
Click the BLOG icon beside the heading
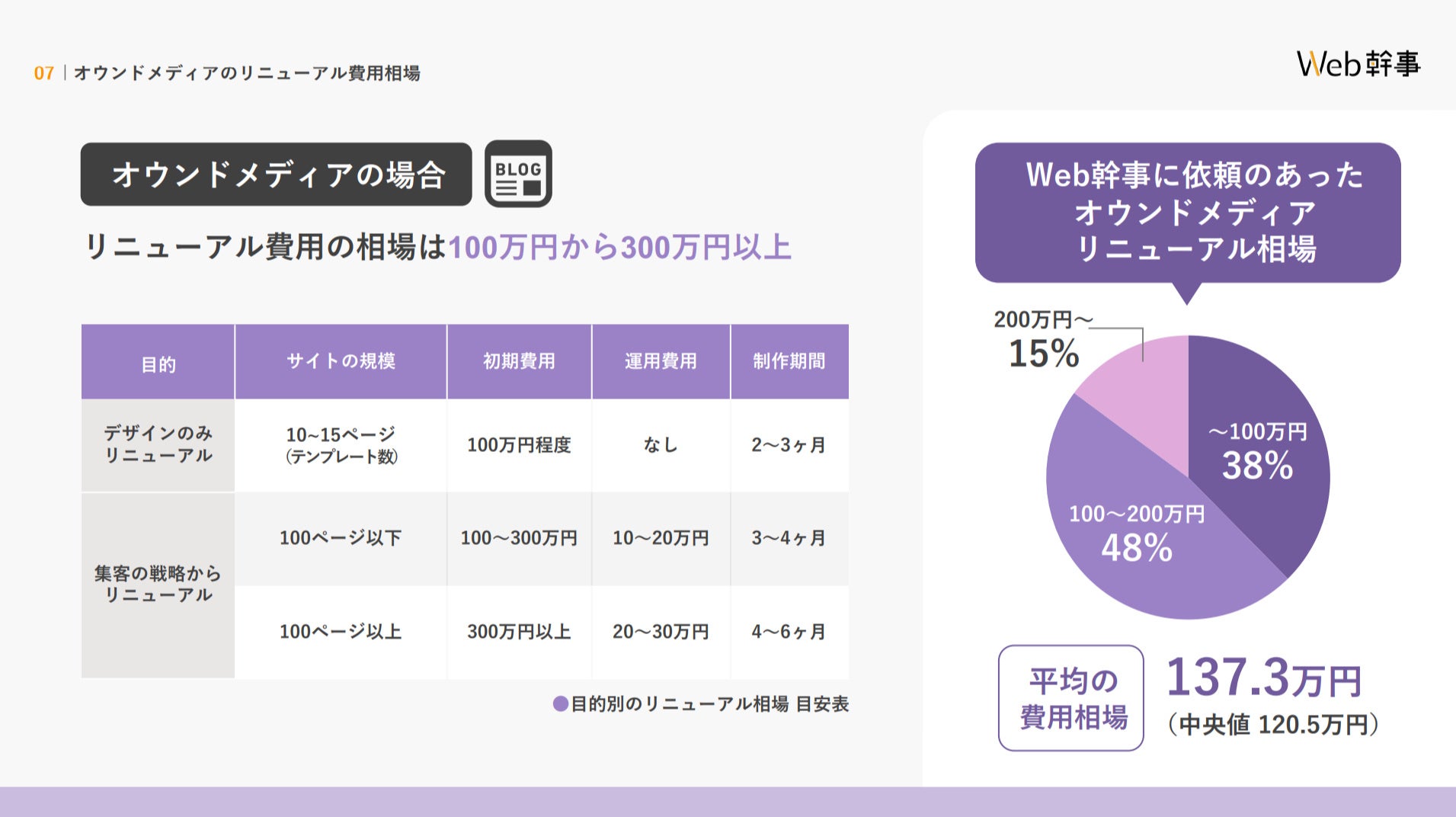(518, 174)
